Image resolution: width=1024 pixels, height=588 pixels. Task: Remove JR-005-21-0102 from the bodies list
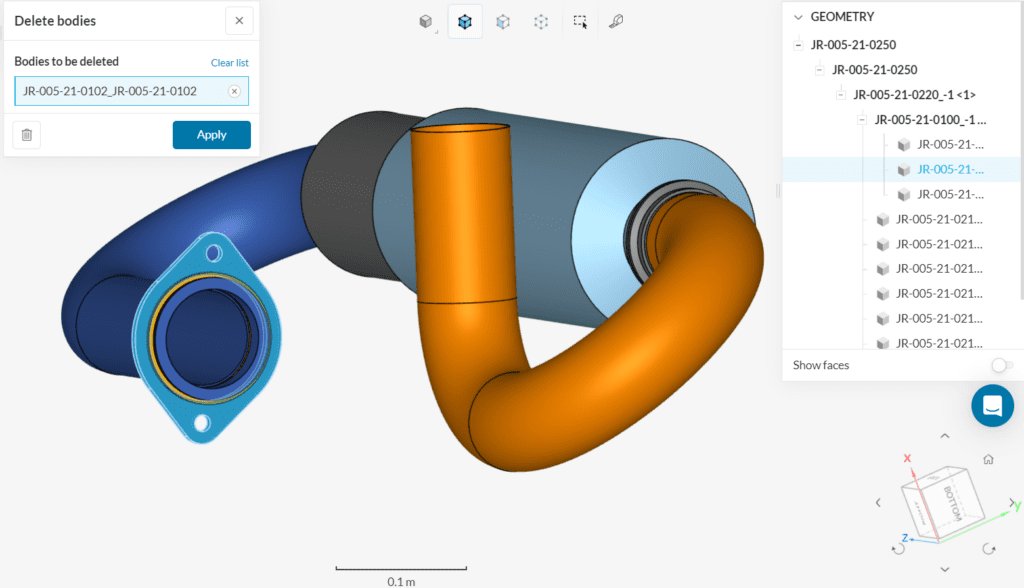235,91
